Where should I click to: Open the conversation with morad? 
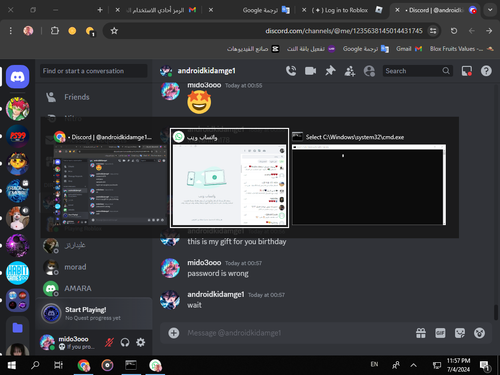tap(93, 267)
